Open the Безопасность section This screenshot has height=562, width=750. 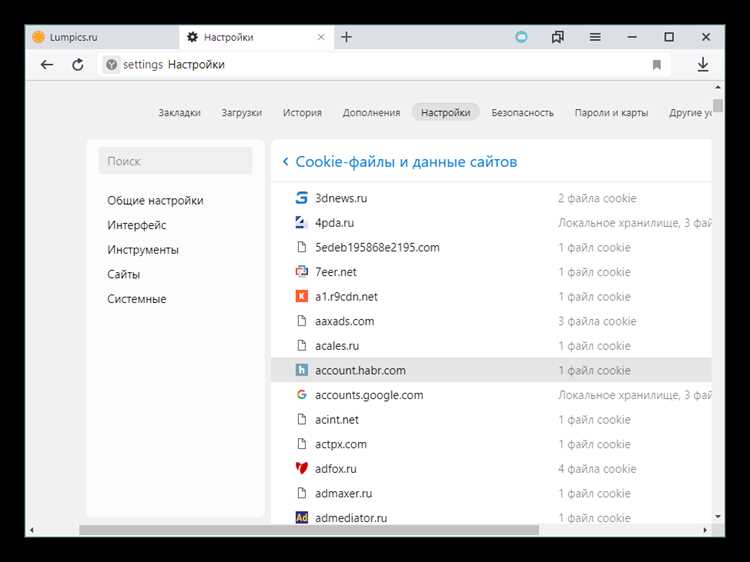pyautogui.click(x=522, y=113)
